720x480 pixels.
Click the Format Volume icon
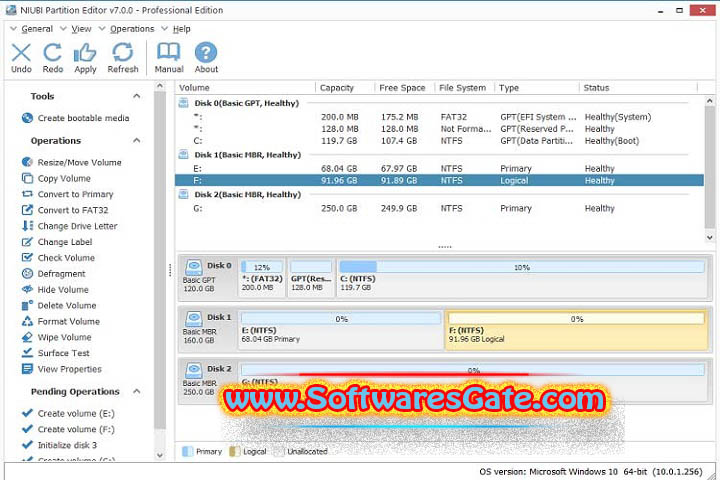point(27,322)
